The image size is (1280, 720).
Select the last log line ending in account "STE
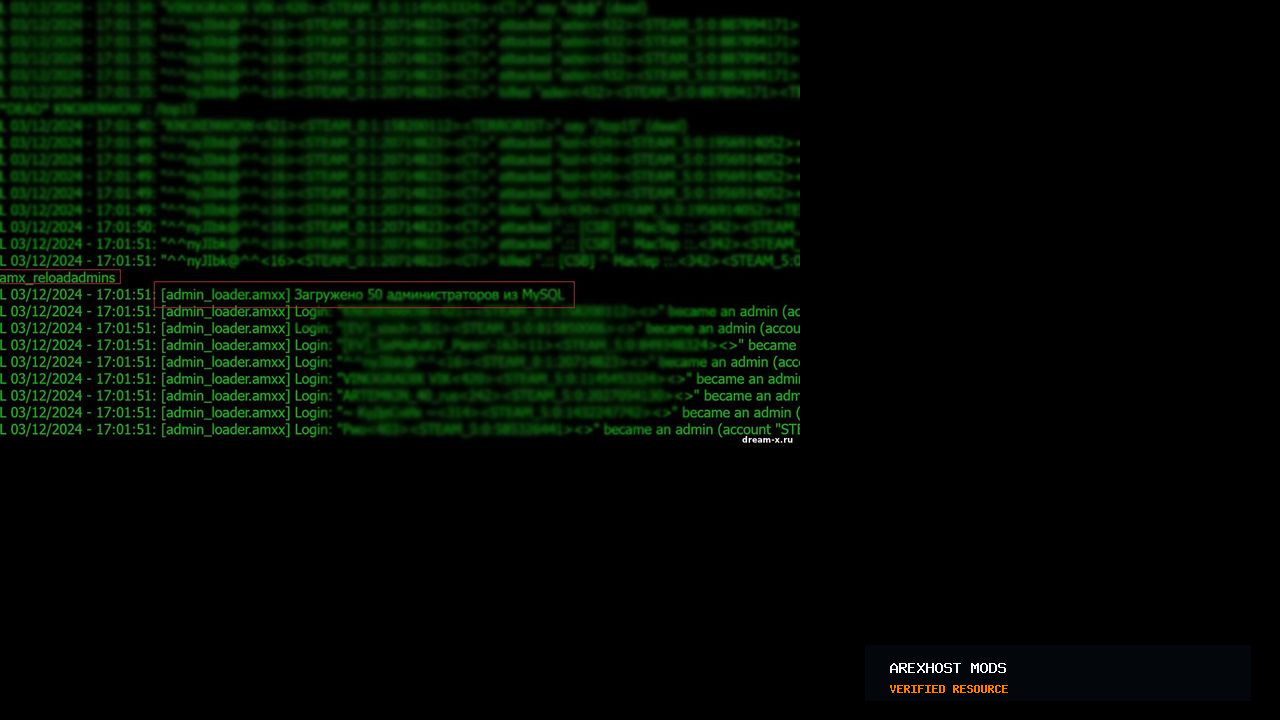(400, 430)
